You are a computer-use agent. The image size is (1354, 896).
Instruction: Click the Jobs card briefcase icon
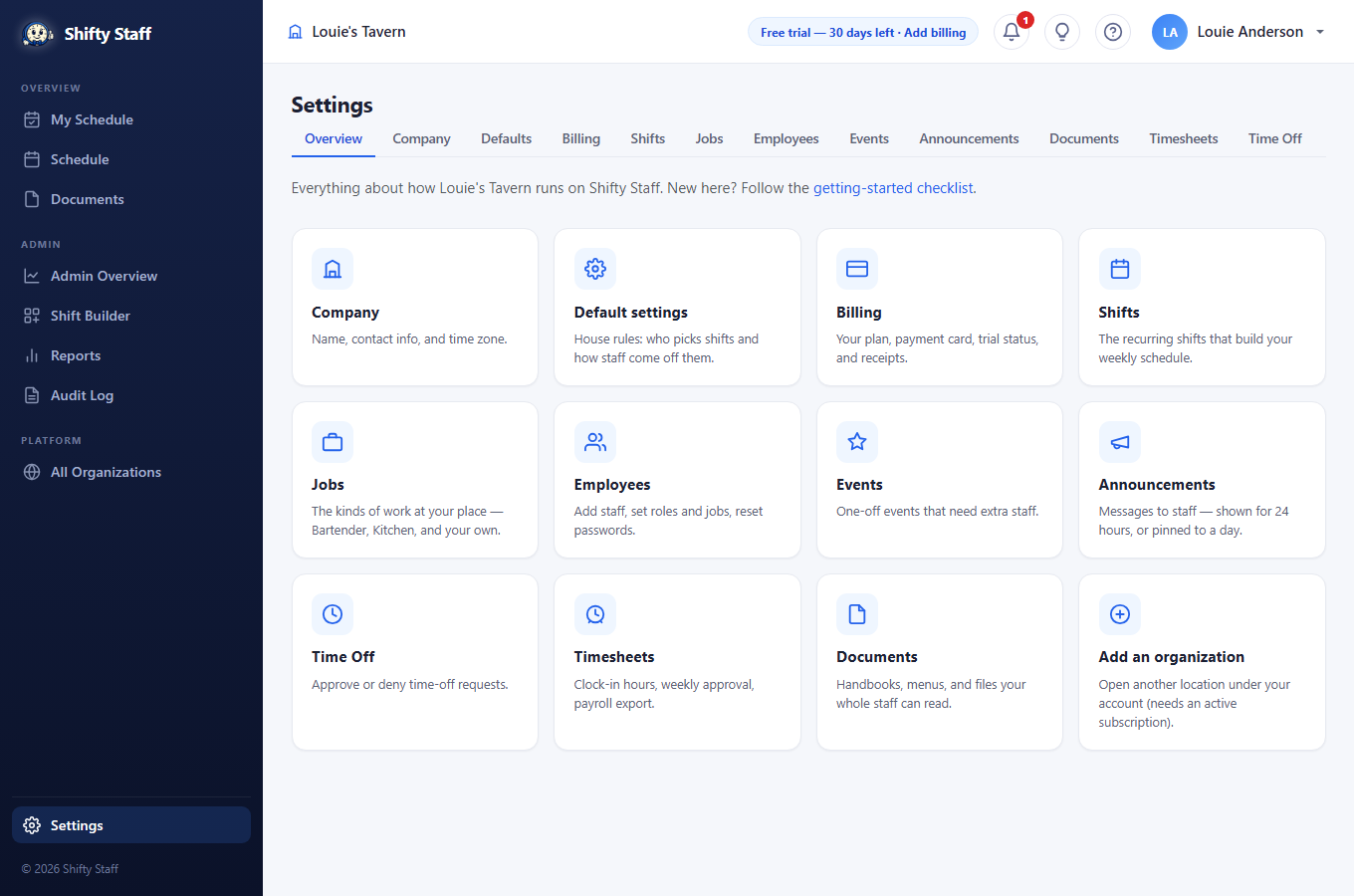click(333, 442)
